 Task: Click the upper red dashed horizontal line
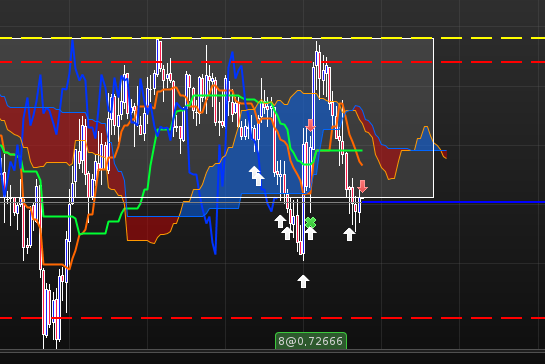(272, 62)
